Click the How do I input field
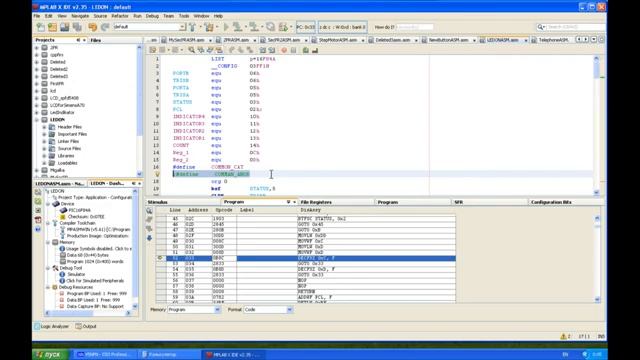640x360 pixels. coord(415,27)
